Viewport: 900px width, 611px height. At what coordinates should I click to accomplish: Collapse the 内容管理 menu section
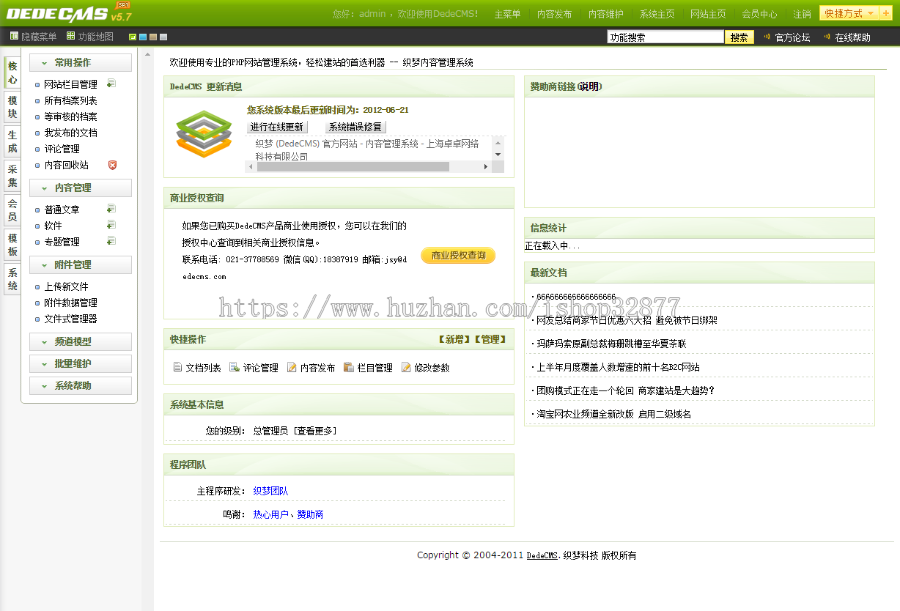tap(80, 188)
